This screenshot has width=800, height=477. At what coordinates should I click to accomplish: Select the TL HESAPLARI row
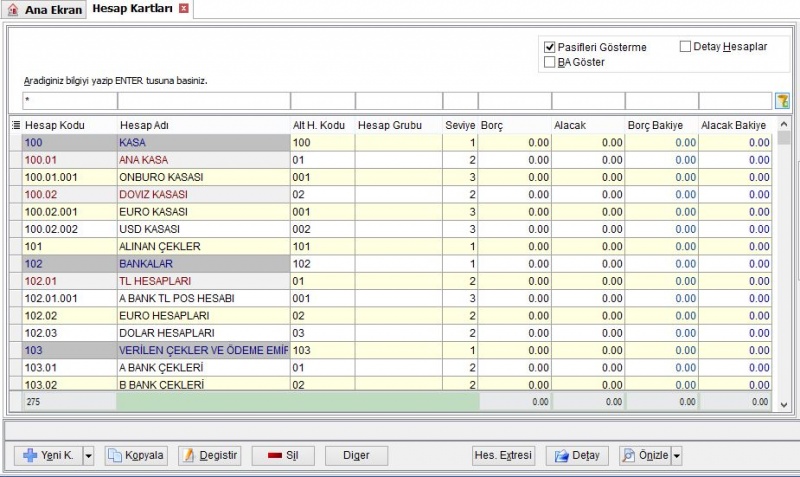[x=390, y=281]
